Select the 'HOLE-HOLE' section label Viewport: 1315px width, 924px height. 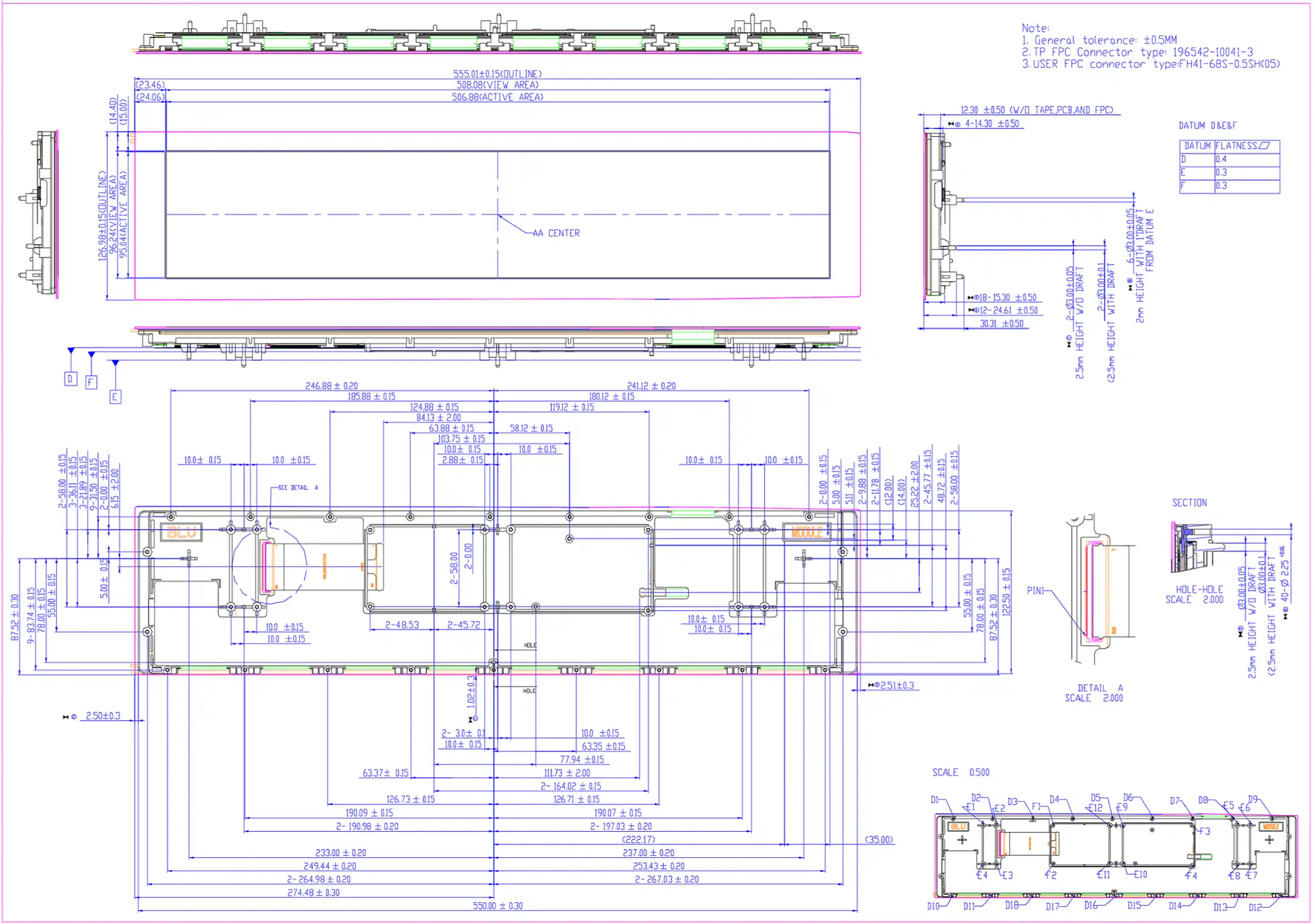[1199, 589]
